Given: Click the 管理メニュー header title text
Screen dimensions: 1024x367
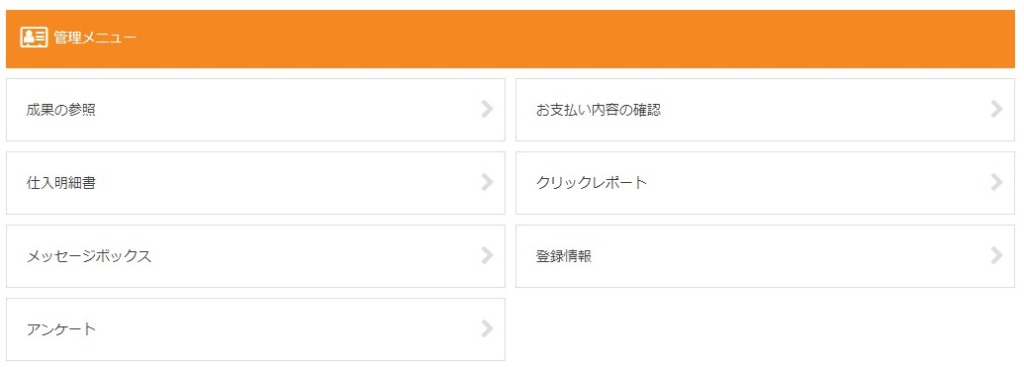Looking at the screenshot, I should pyautogui.click(x=95, y=38).
